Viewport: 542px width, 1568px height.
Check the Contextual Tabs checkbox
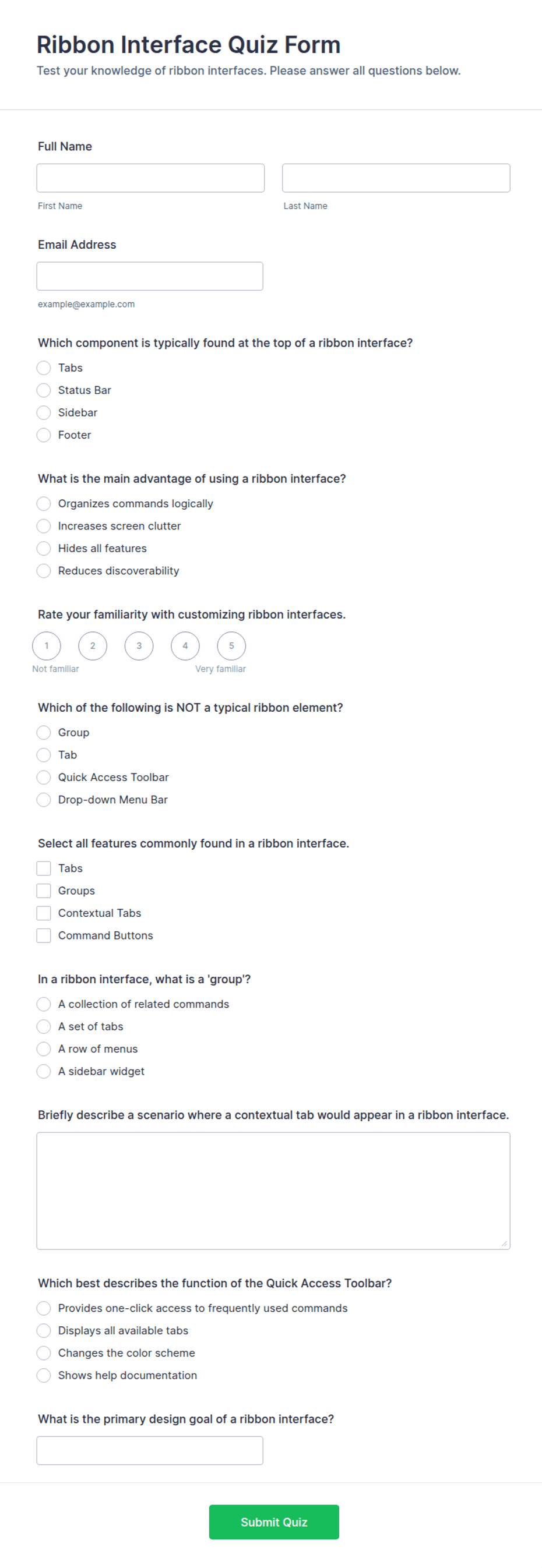pos(44,913)
